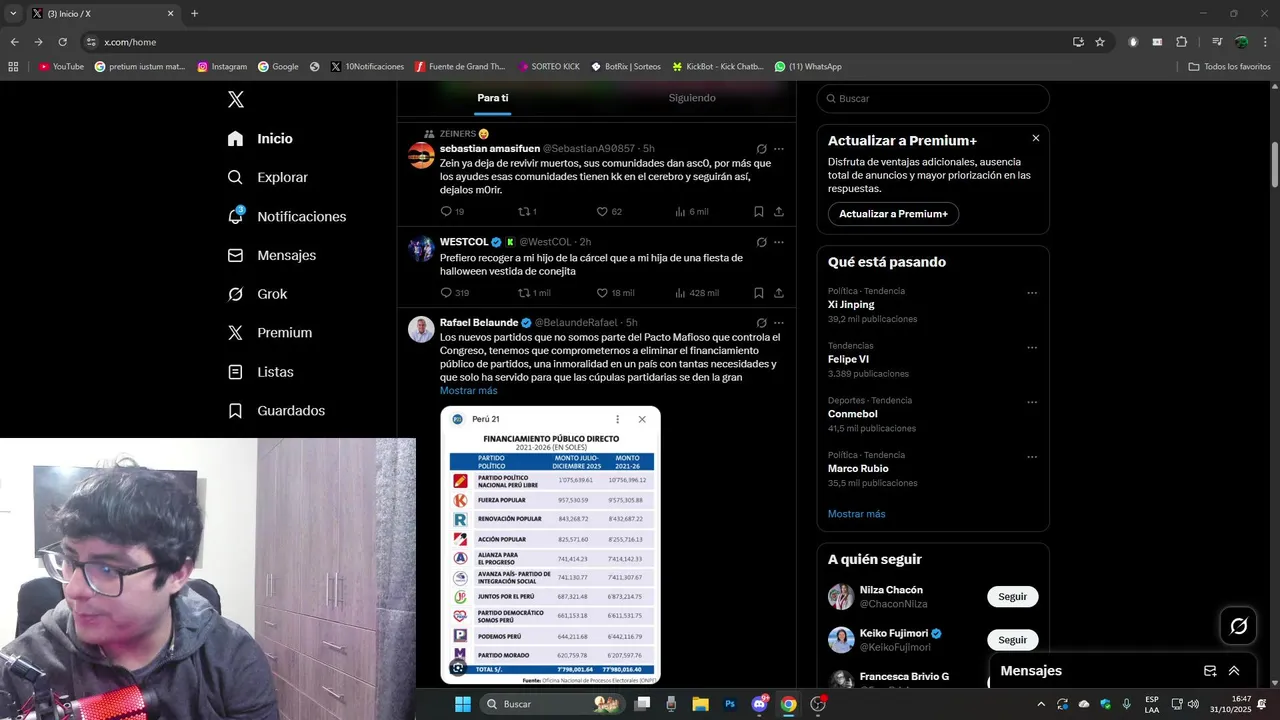This screenshot has width=1280, height=720.
Task: Share WESTCOL's post
Action: pyautogui.click(x=779, y=293)
